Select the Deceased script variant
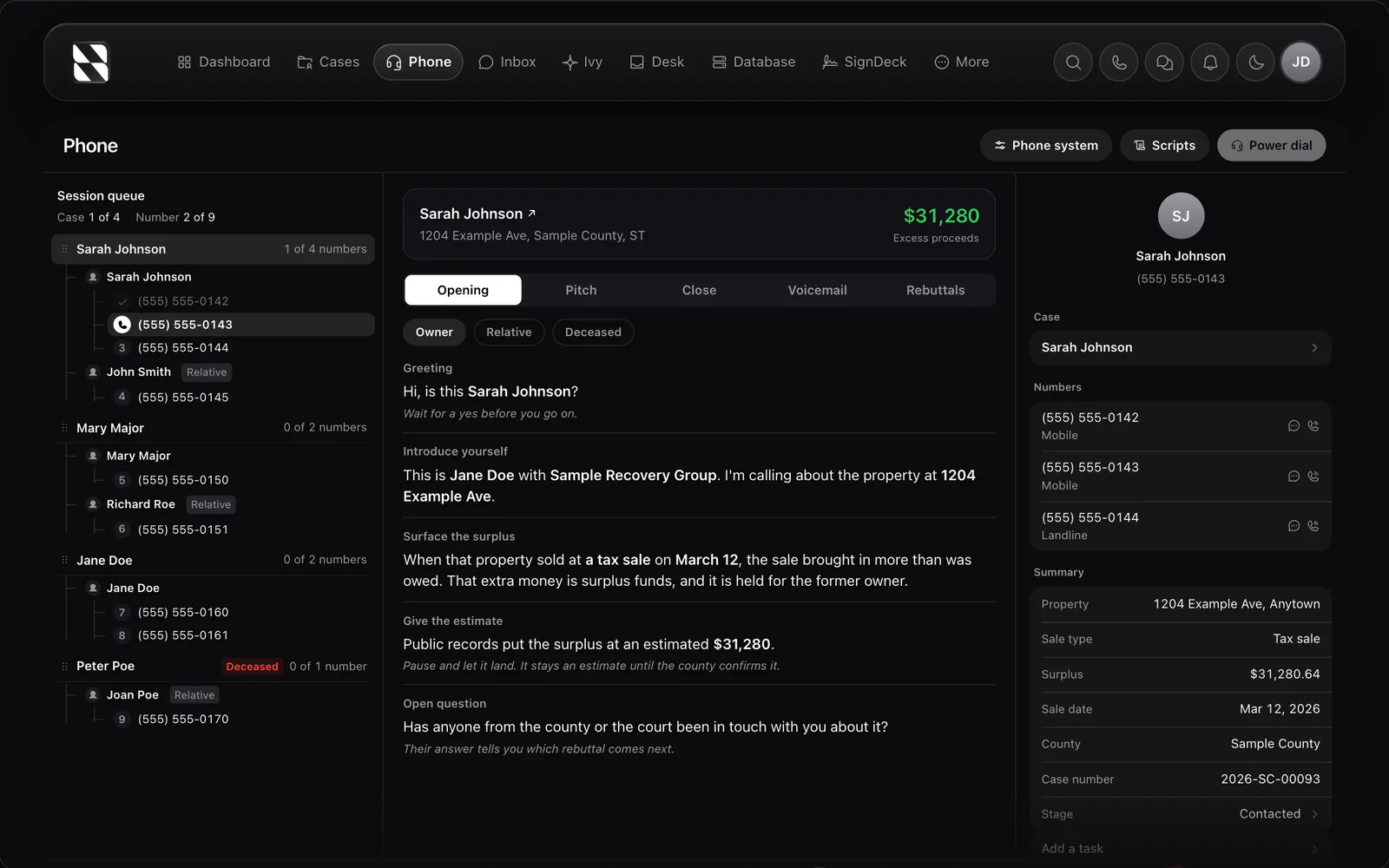The image size is (1389, 868). (x=593, y=332)
